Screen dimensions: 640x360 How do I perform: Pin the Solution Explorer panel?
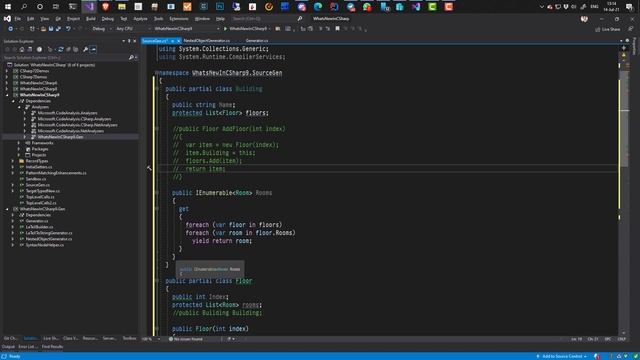pyautogui.click(x=129, y=41)
